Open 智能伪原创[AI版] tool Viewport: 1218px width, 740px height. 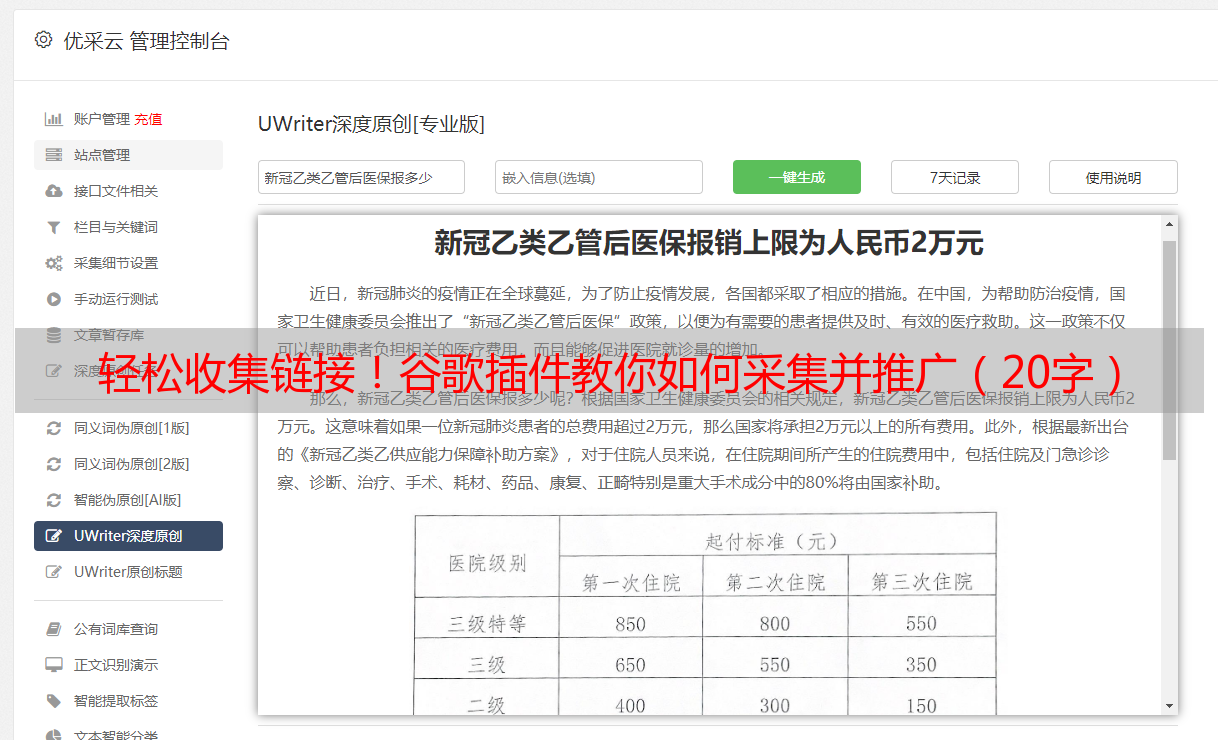coord(128,500)
